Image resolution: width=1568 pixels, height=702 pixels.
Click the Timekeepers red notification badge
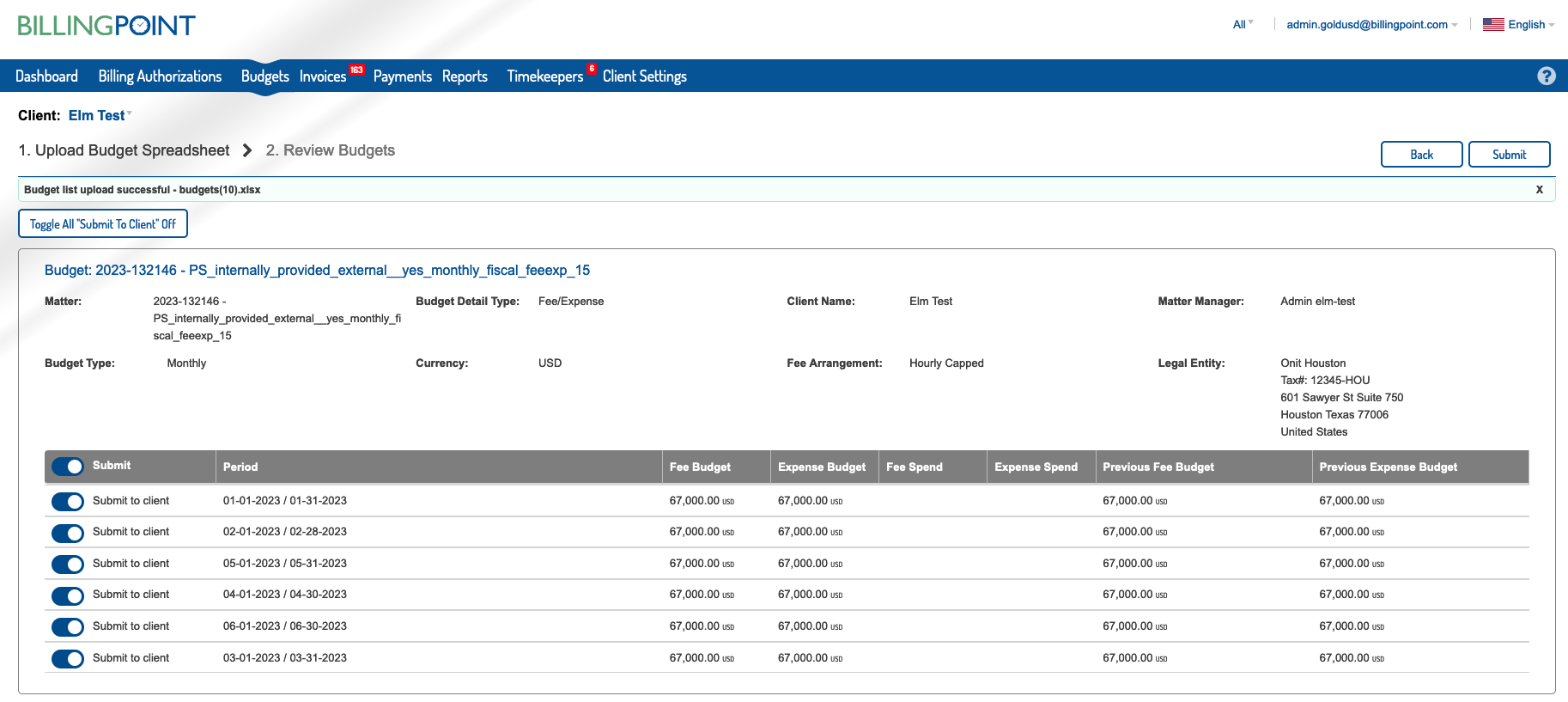pyautogui.click(x=592, y=69)
